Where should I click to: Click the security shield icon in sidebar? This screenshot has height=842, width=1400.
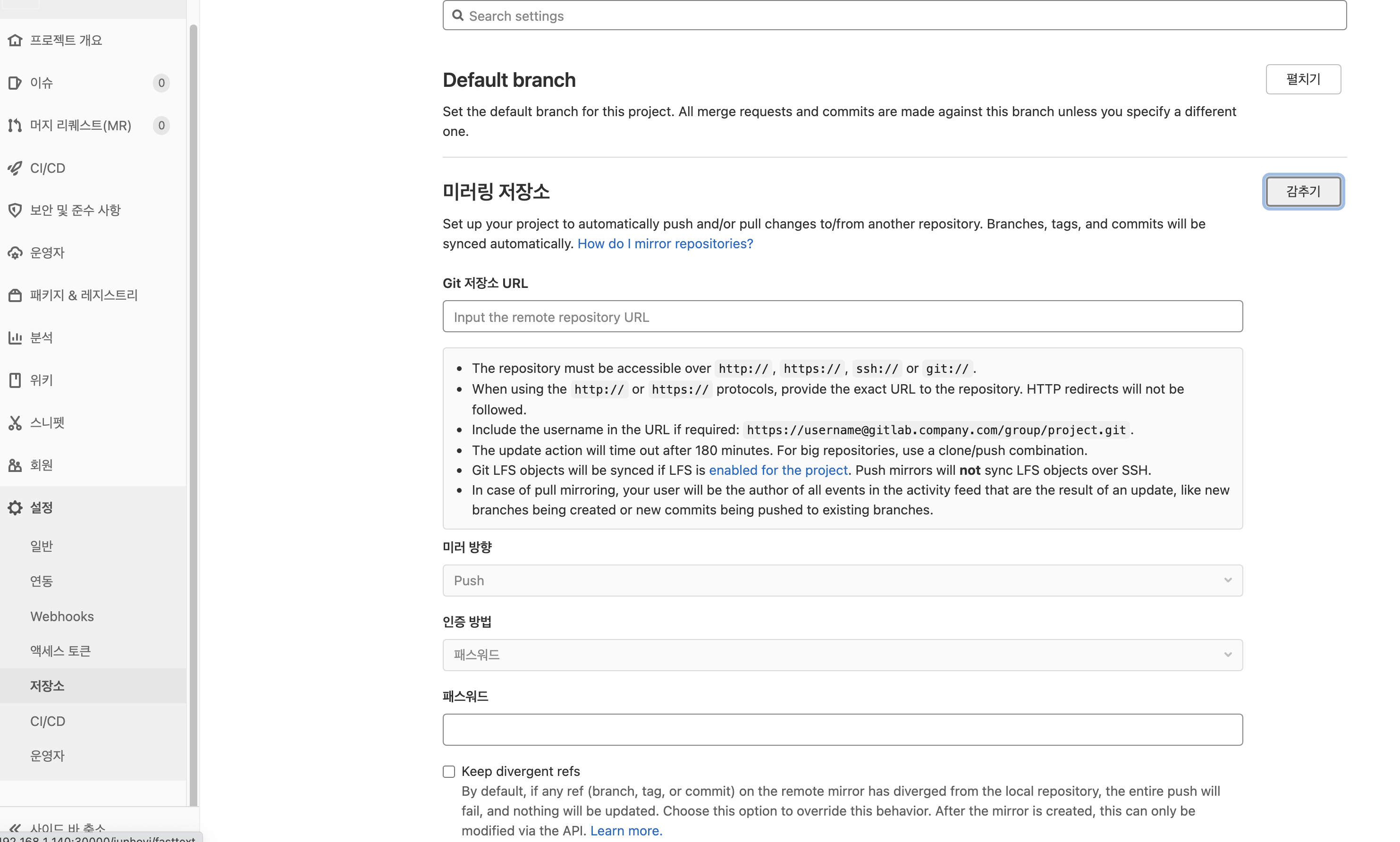(15, 210)
